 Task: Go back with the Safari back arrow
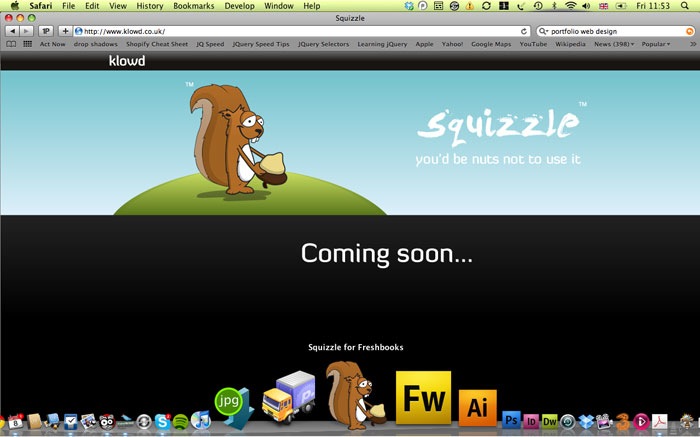pyautogui.click(x=12, y=31)
